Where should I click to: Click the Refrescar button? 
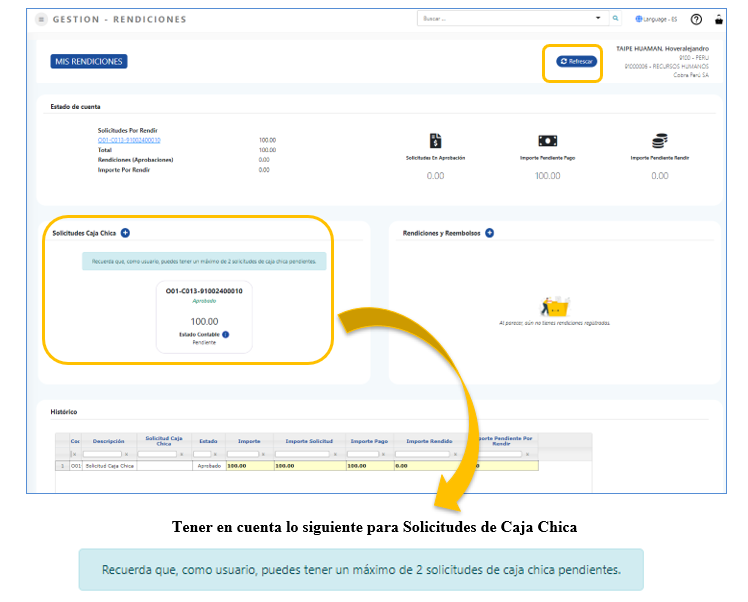pyautogui.click(x=576, y=62)
